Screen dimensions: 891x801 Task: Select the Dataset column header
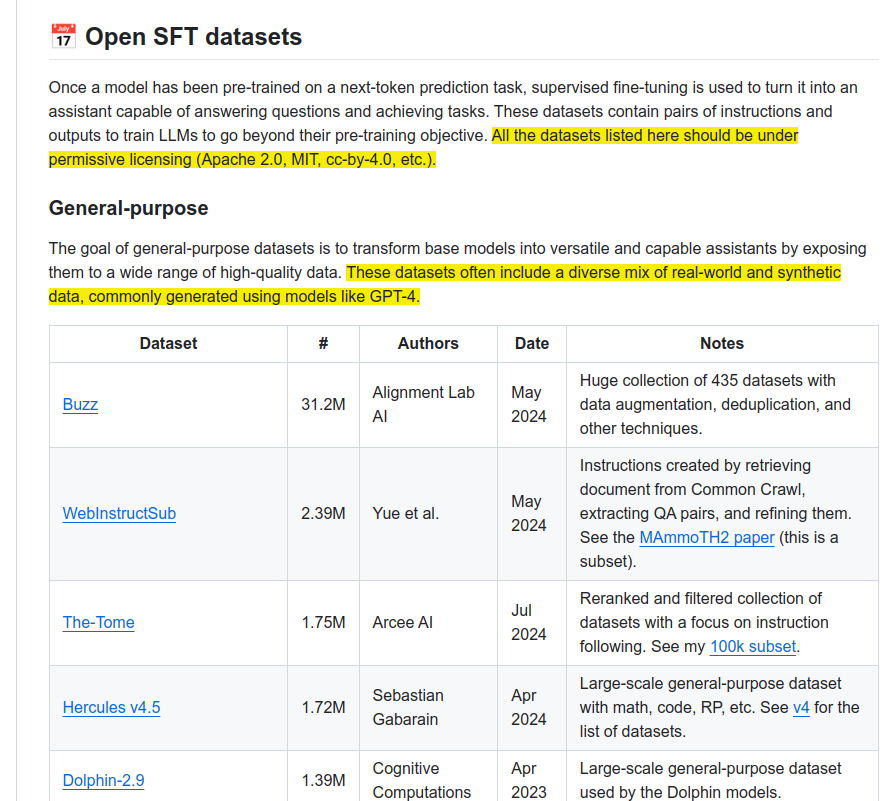[167, 343]
